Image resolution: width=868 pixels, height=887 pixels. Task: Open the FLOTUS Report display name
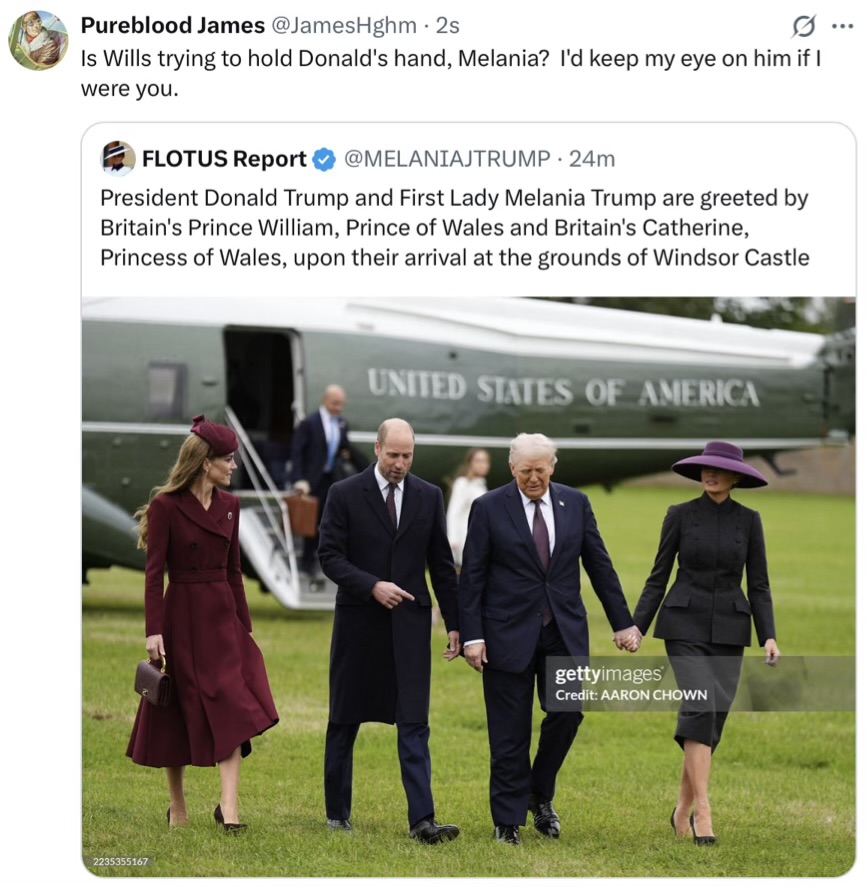[x=224, y=159]
